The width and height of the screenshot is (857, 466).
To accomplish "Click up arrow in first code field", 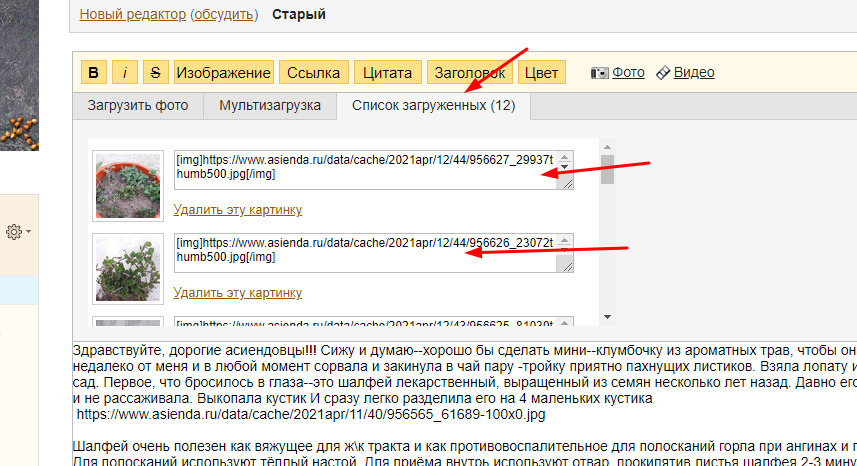I will click(x=565, y=157).
